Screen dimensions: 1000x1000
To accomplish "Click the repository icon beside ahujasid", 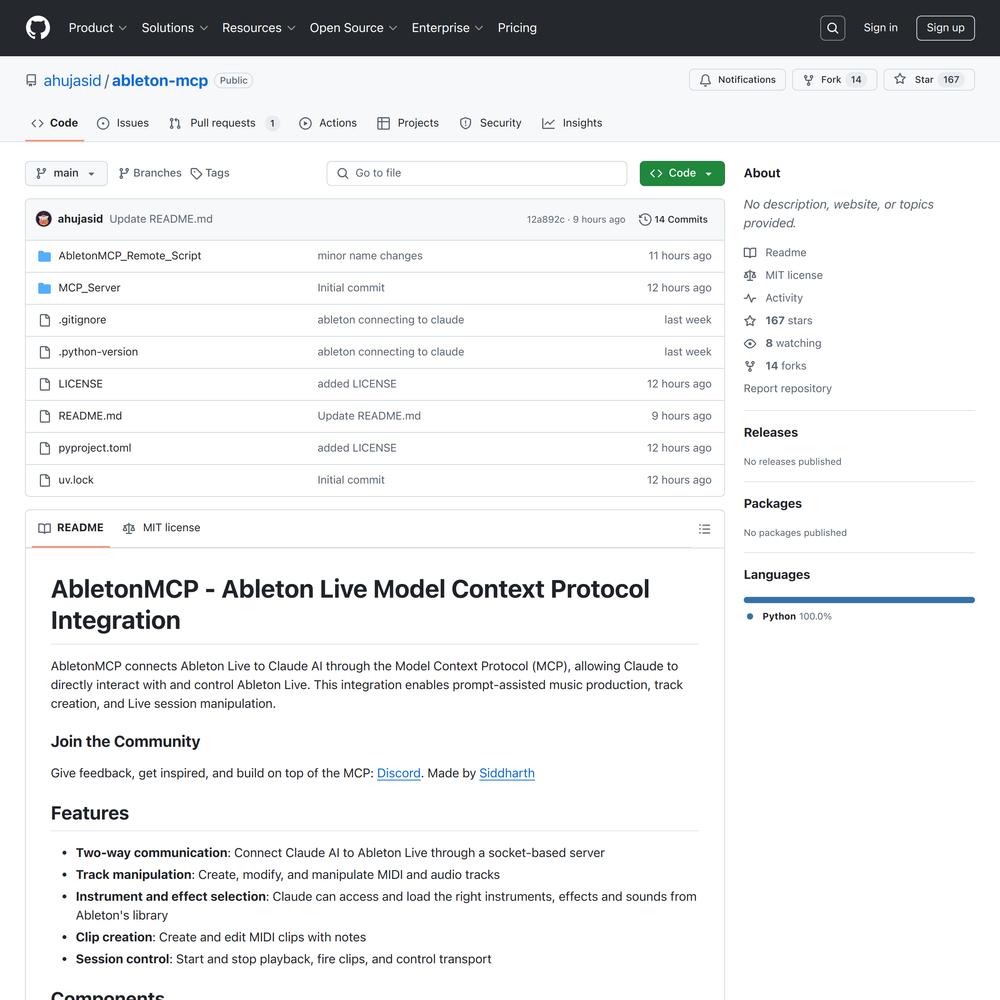I will [x=31, y=80].
